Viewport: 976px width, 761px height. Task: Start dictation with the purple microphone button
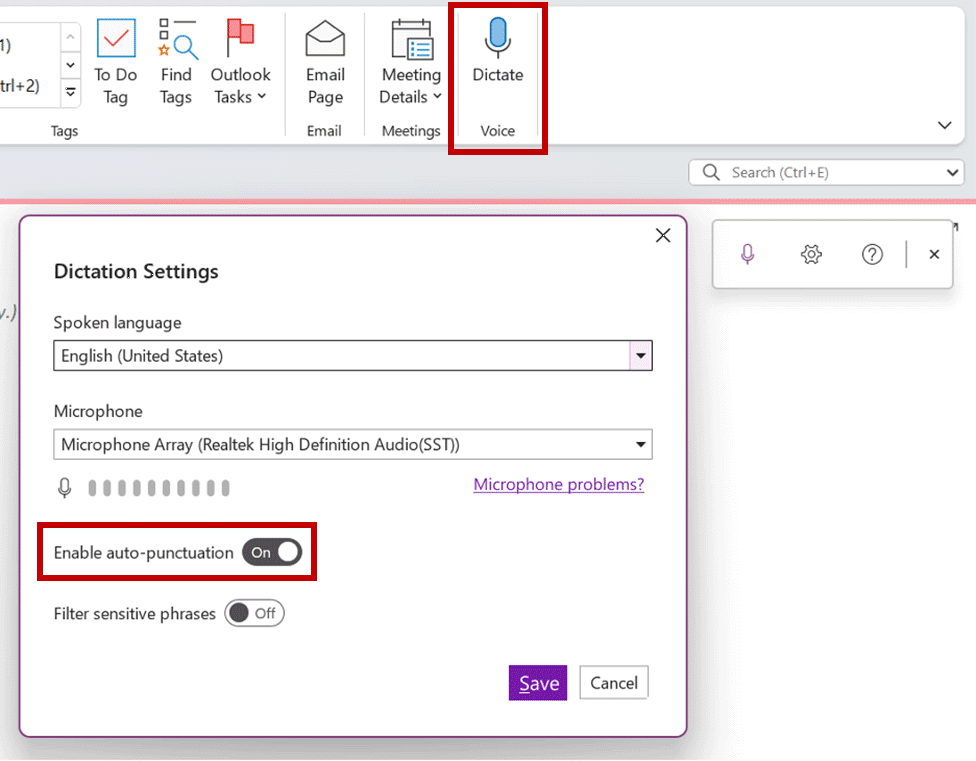tap(748, 254)
